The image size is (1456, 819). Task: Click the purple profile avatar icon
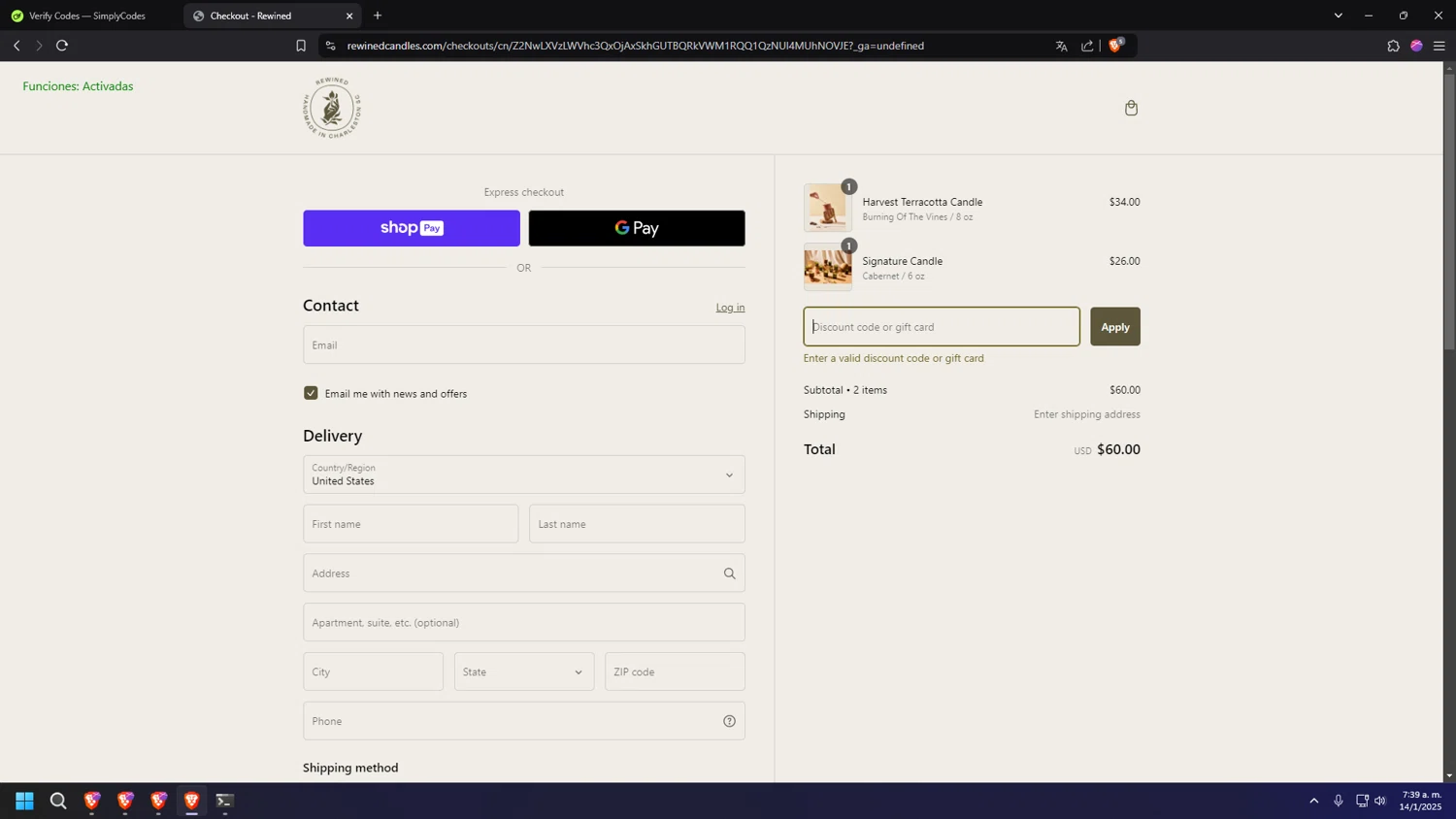click(1416, 46)
